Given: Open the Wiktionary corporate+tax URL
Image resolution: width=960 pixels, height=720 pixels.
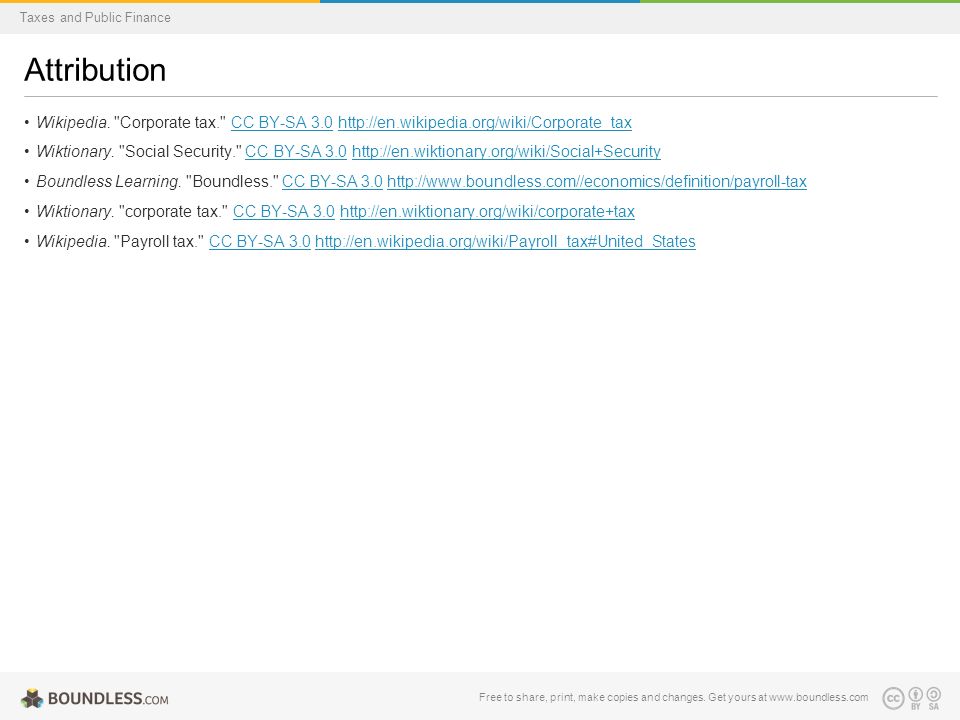Looking at the screenshot, I should point(487,212).
